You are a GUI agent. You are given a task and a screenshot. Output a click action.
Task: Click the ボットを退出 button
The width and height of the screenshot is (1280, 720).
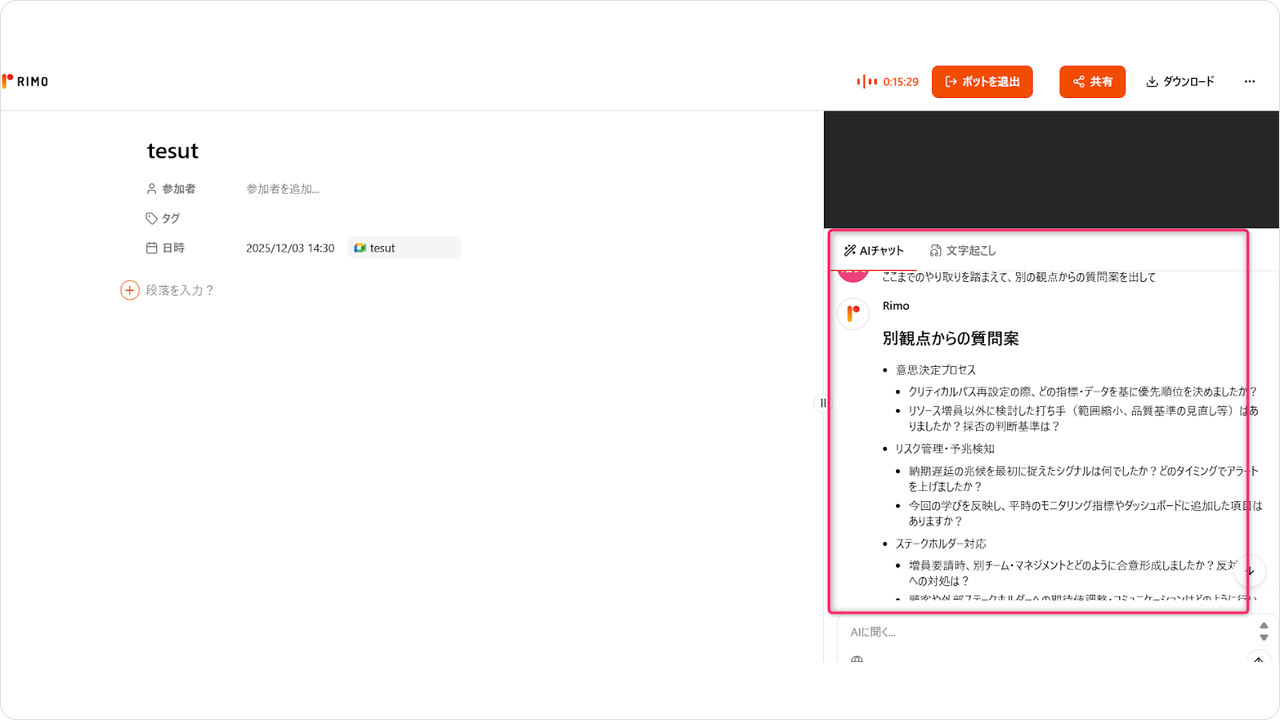(x=982, y=82)
